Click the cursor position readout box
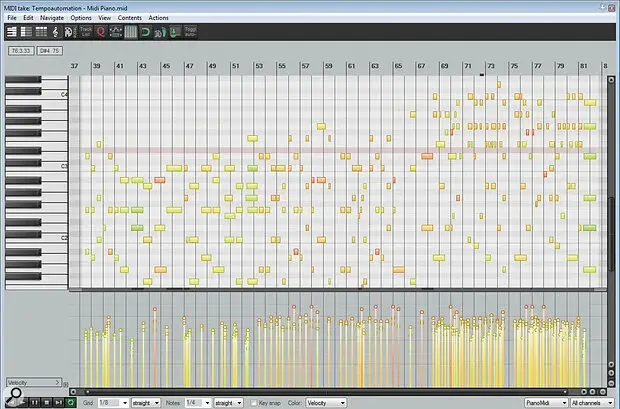The width and height of the screenshot is (620, 409). pyautogui.click(x=21, y=51)
